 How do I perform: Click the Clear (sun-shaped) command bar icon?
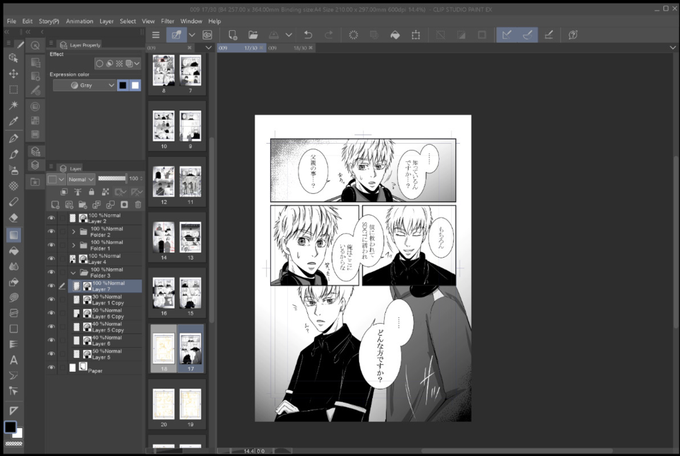(353, 35)
